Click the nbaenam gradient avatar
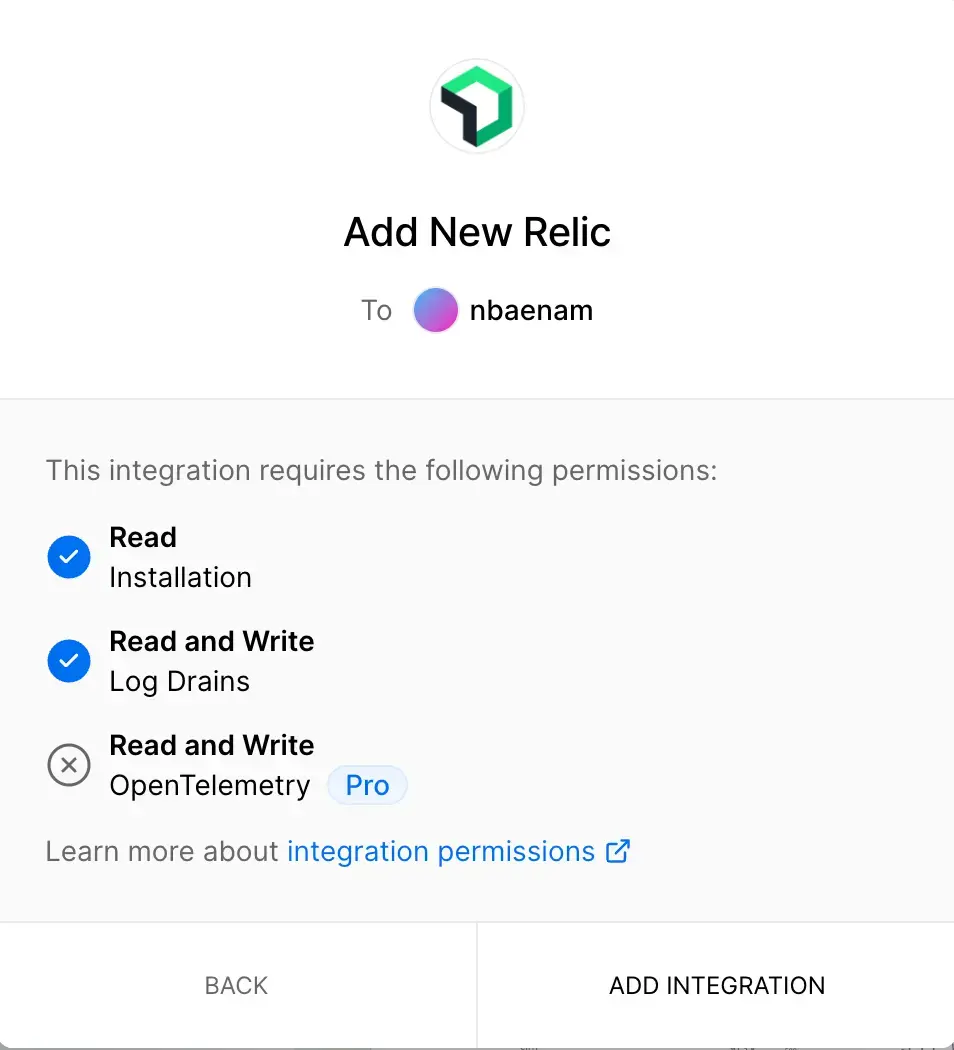Viewport: 954px width, 1050px height. click(436, 310)
